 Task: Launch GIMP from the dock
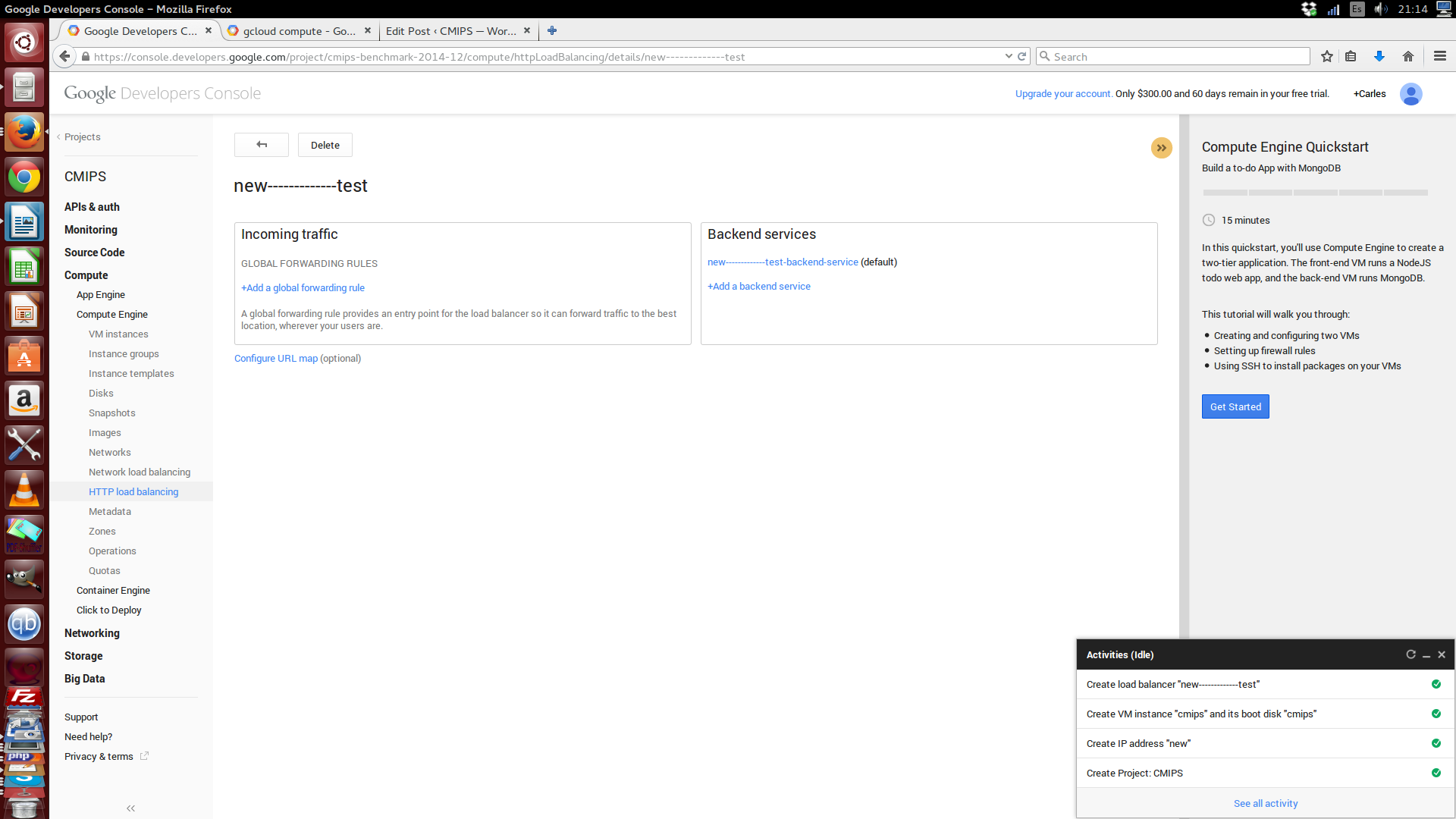pyautogui.click(x=24, y=579)
